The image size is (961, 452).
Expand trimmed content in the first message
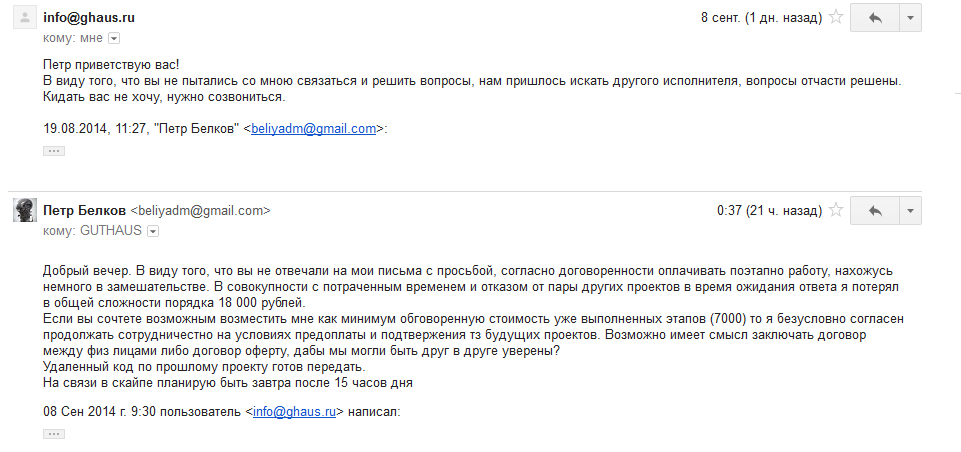(54, 150)
